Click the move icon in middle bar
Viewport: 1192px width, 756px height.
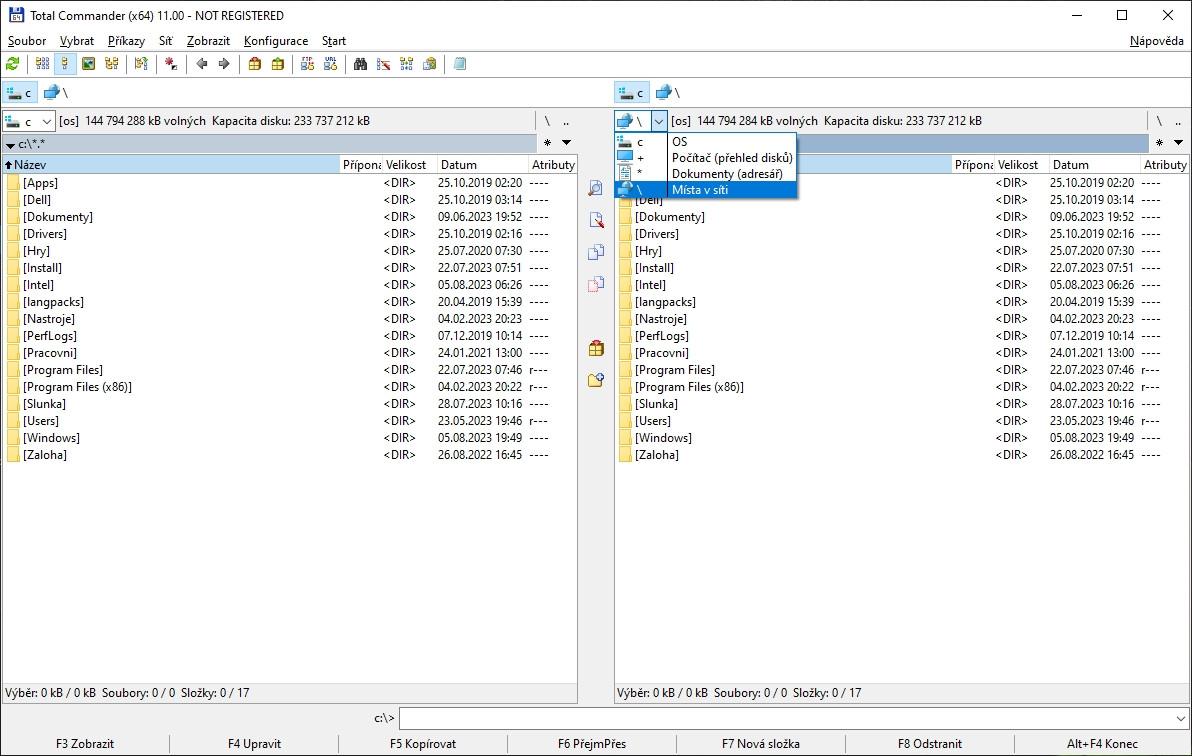(596, 284)
